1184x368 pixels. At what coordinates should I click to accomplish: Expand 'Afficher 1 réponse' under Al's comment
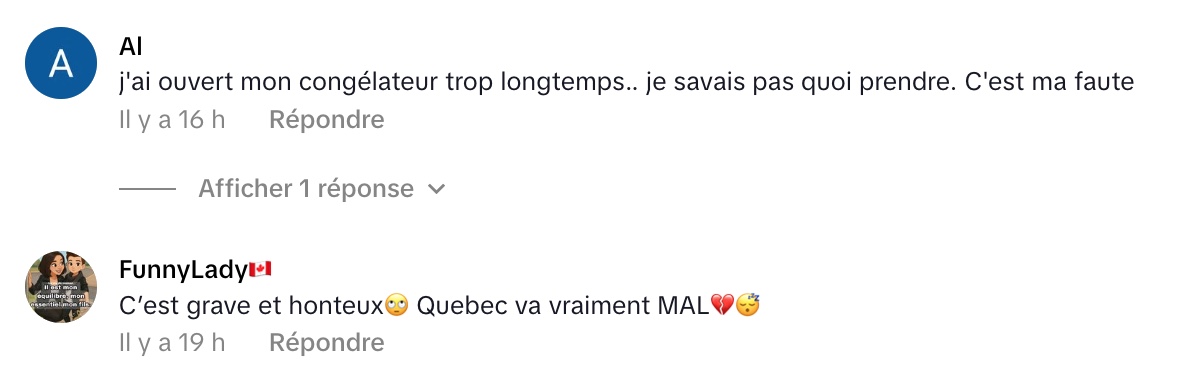[x=306, y=188]
